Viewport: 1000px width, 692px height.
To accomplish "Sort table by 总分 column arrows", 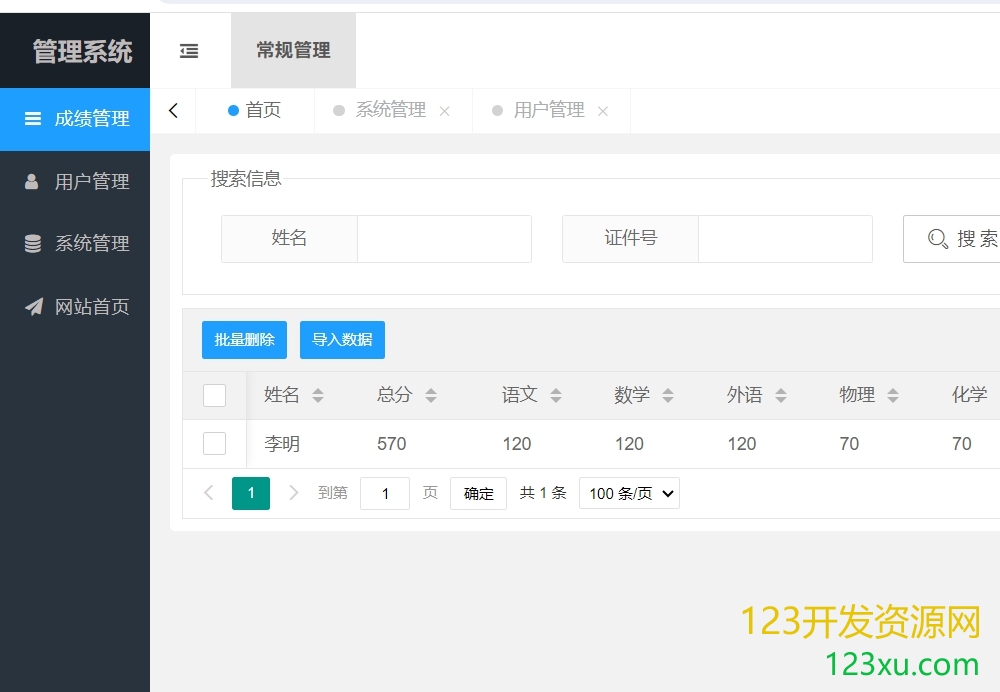I will point(431,396).
